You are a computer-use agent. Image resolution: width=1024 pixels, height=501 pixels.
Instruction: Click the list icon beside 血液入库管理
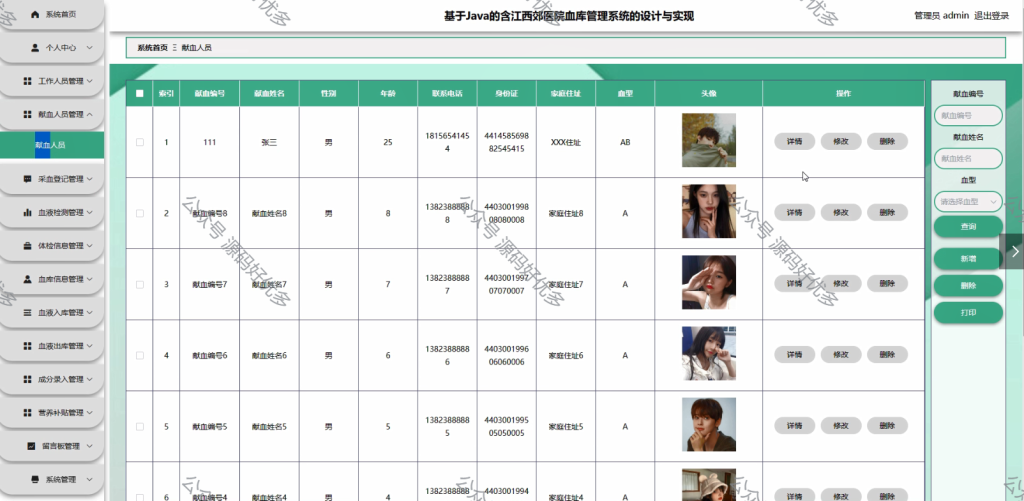pos(27,313)
